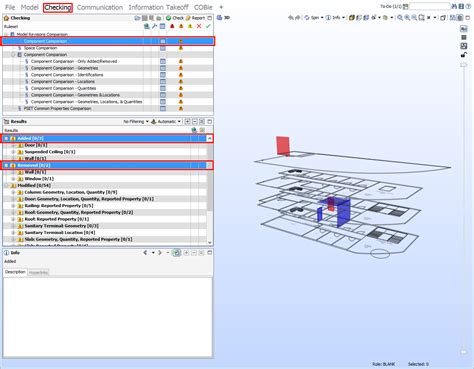This screenshot has width=474, height=369.
Task: Click the zoom in icon in 3D toolbar
Action: [407, 18]
